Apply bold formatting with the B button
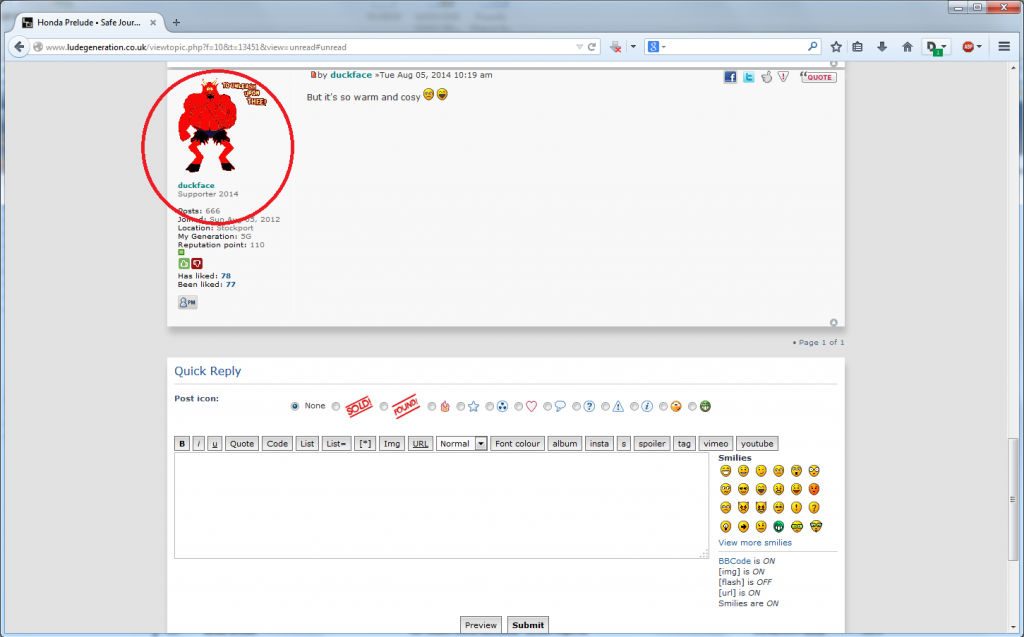Viewport: 1024px width, 637px height. (182, 444)
